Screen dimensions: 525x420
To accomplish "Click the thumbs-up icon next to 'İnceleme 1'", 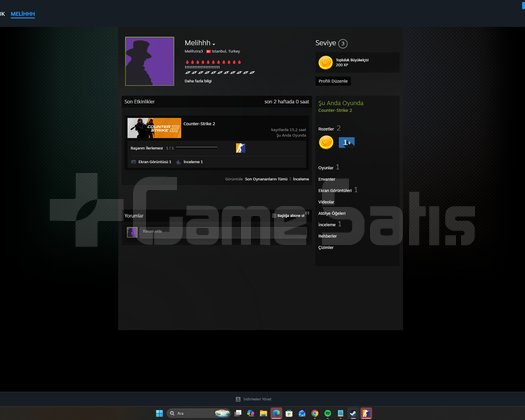I will [x=178, y=162].
